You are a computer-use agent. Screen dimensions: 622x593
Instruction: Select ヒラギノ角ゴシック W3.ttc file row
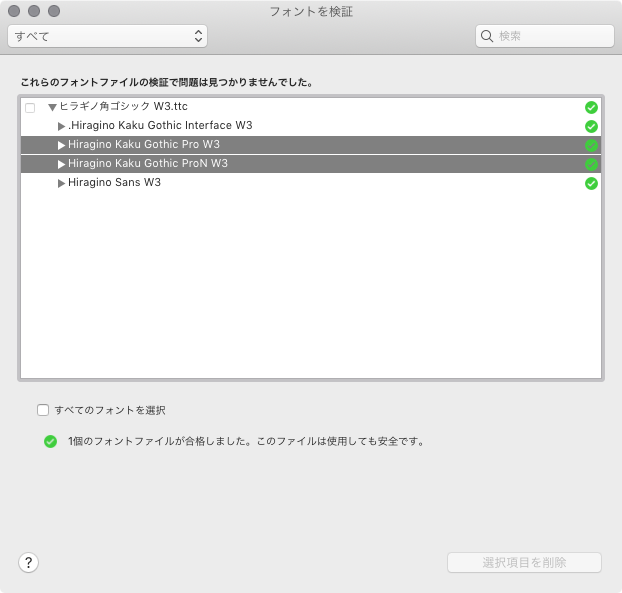(311, 107)
